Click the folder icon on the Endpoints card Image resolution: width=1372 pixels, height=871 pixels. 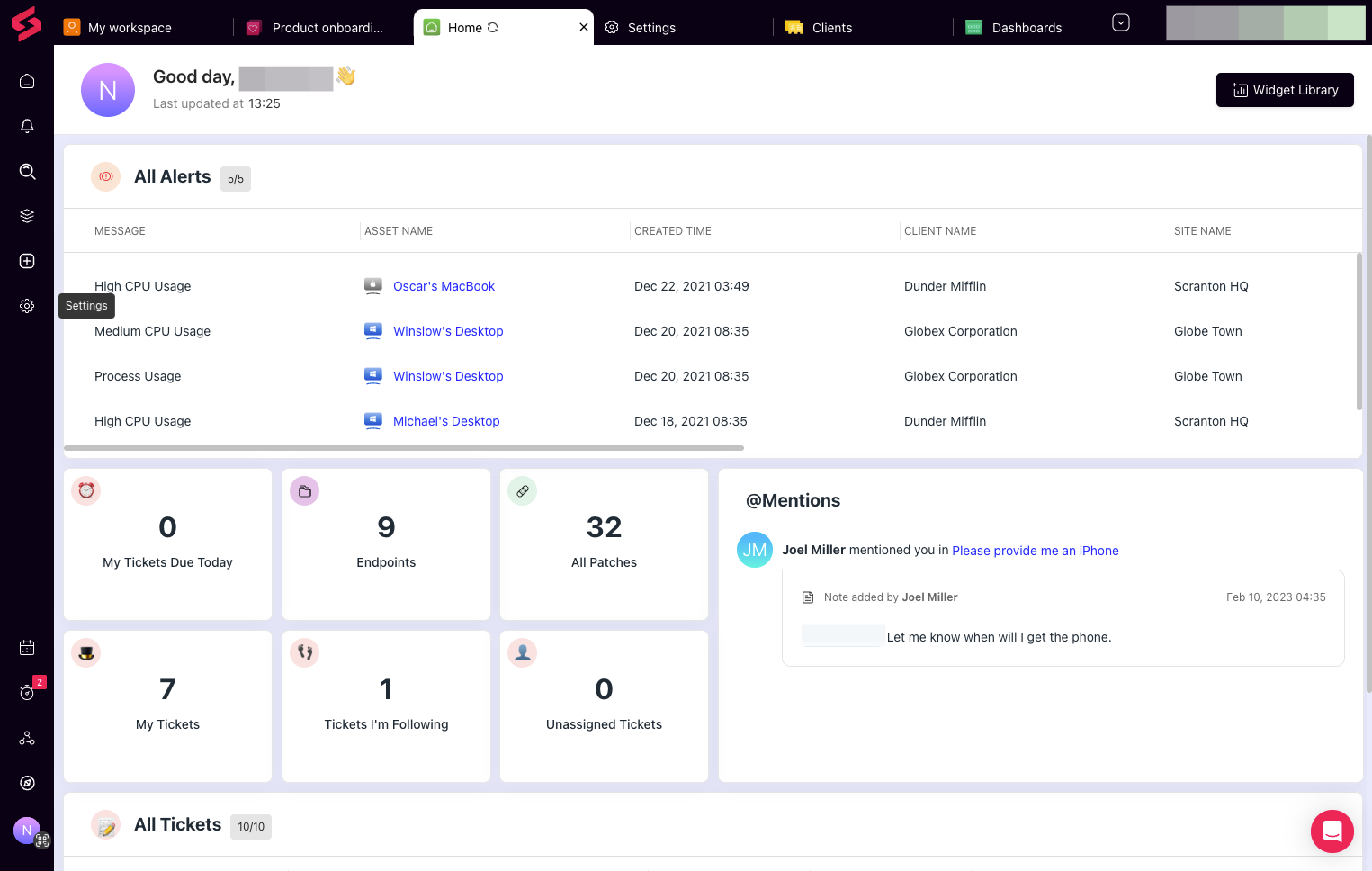305,490
